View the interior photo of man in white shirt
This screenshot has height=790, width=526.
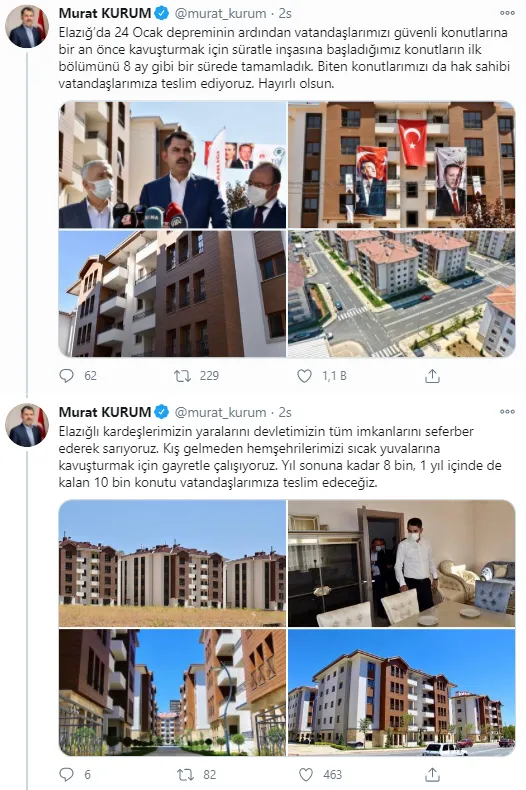402,563
